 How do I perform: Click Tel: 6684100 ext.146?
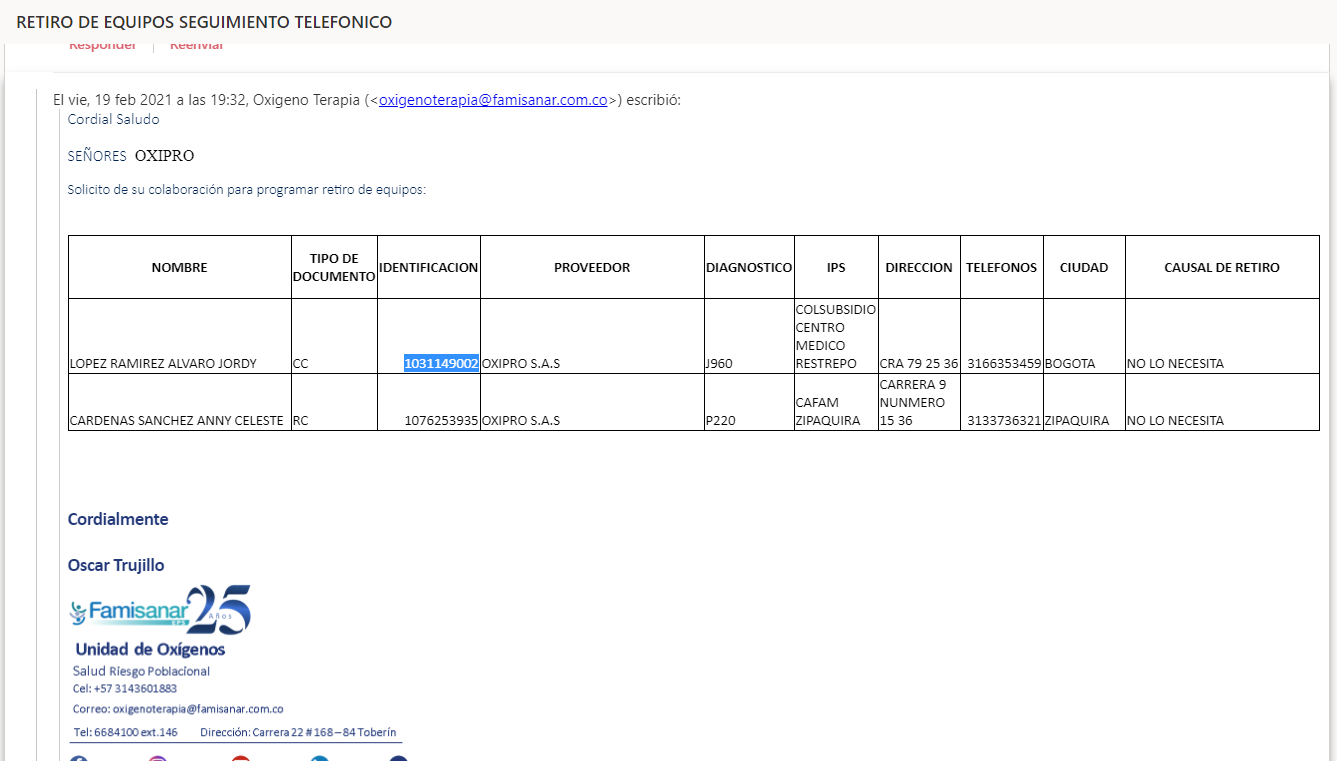pyautogui.click(x=126, y=732)
